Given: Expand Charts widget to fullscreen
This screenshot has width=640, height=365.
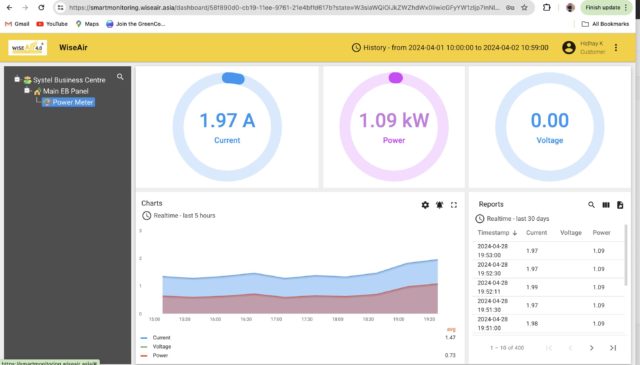Looking at the screenshot, I should click(454, 205).
